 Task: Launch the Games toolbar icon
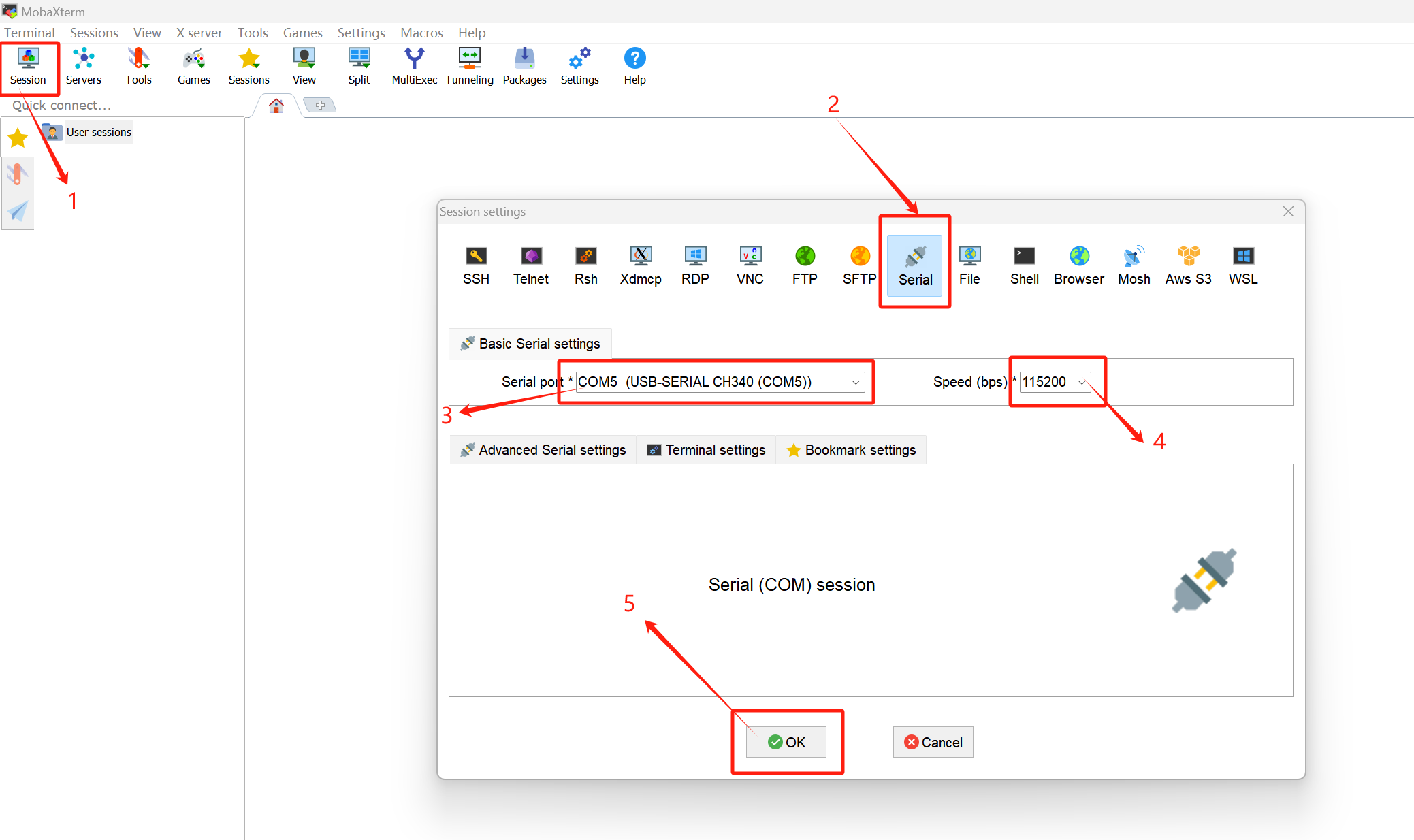point(193,67)
